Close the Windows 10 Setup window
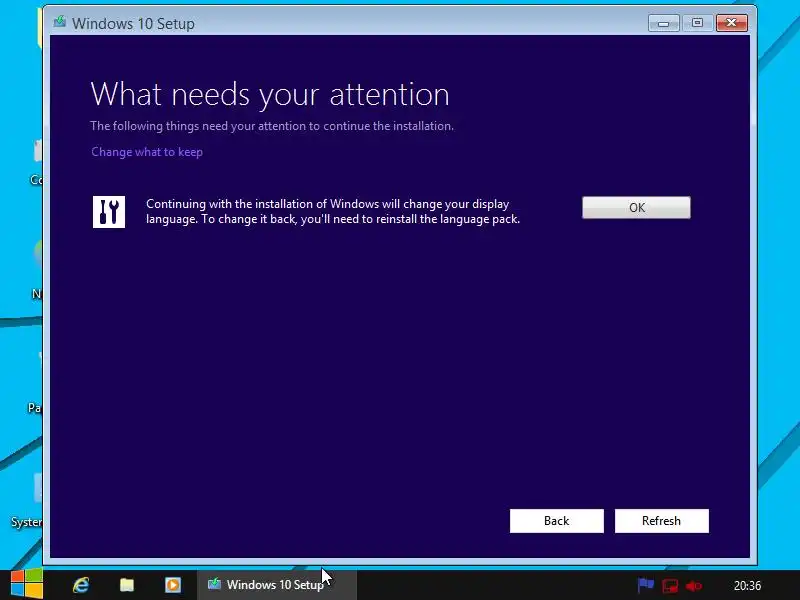The image size is (800, 600). pos(732,23)
